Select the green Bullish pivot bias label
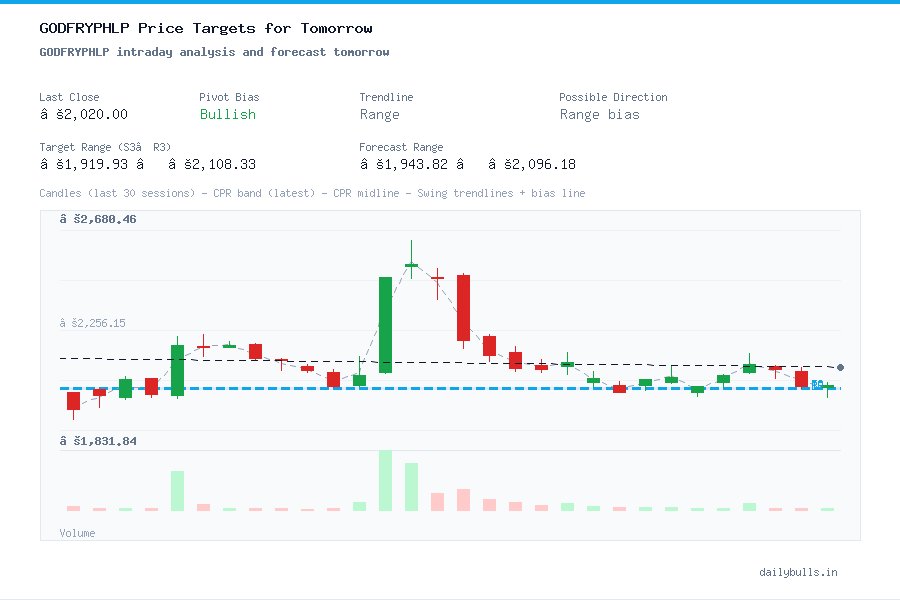The image size is (900, 600). pyautogui.click(x=227, y=115)
